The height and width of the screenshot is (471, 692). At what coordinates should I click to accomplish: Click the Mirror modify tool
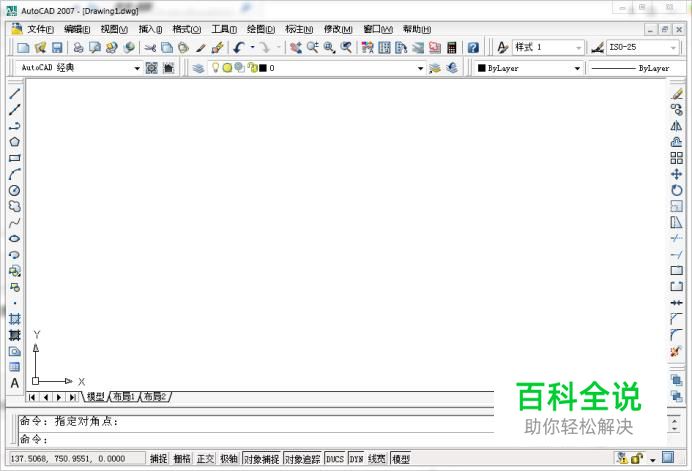(676, 126)
